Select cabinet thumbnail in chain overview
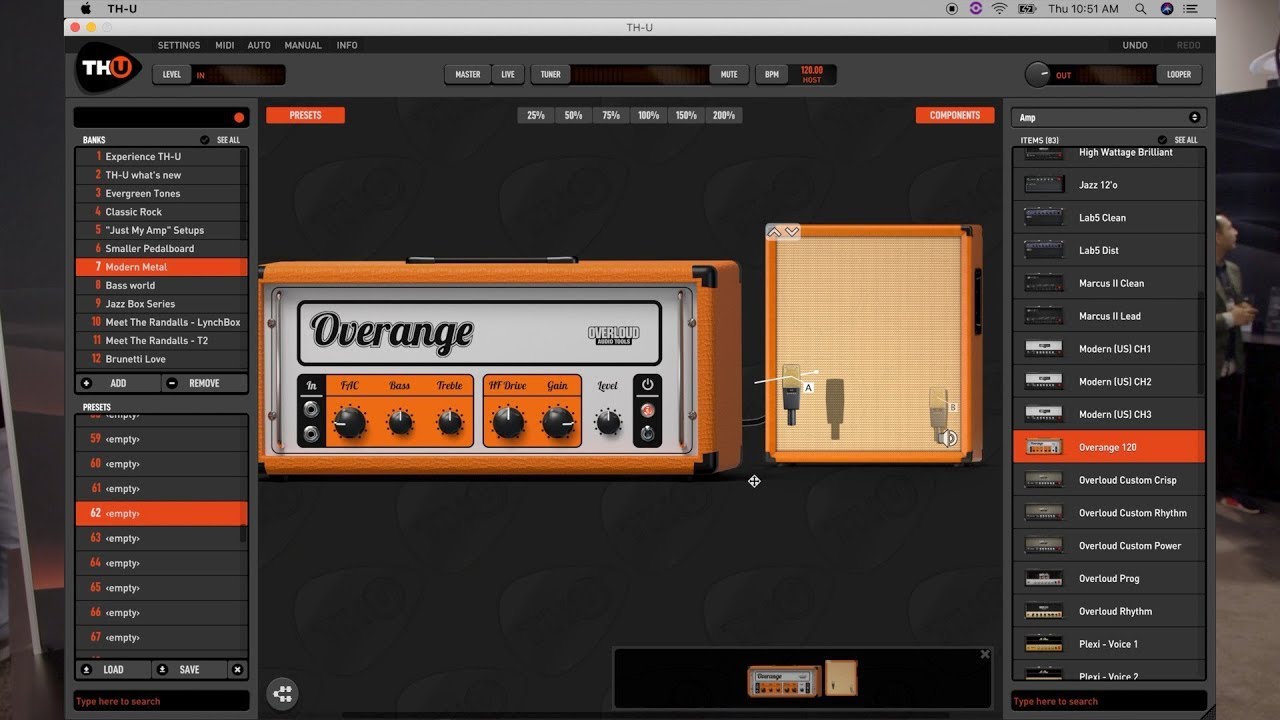Image resolution: width=1280 pixels, height=720 pixels. tap(841, 678)
